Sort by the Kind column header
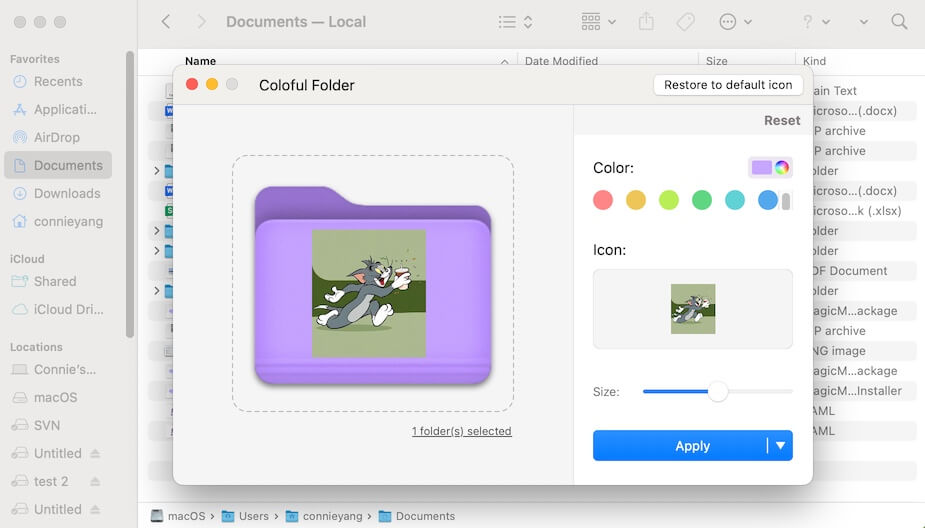Screen dimensions: 925x528 (814, 61)
